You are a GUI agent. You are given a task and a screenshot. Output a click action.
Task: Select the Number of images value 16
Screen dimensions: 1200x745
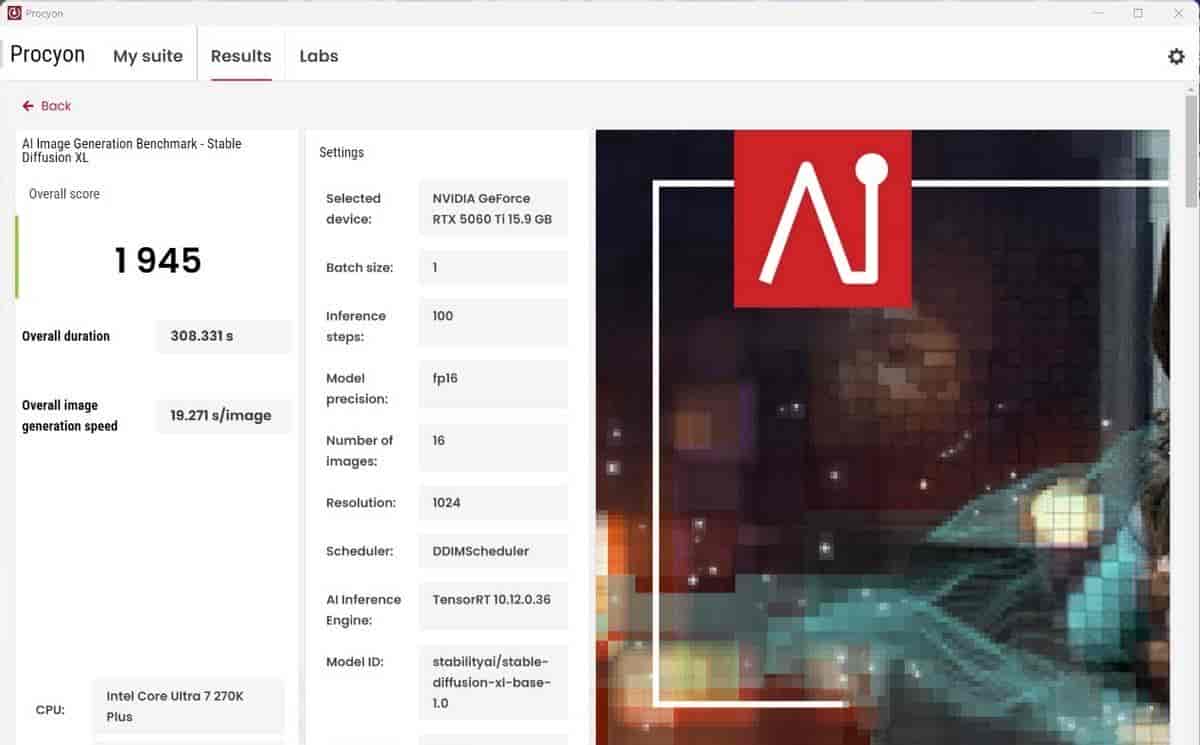pyautogui.click(x=493, y=447)
